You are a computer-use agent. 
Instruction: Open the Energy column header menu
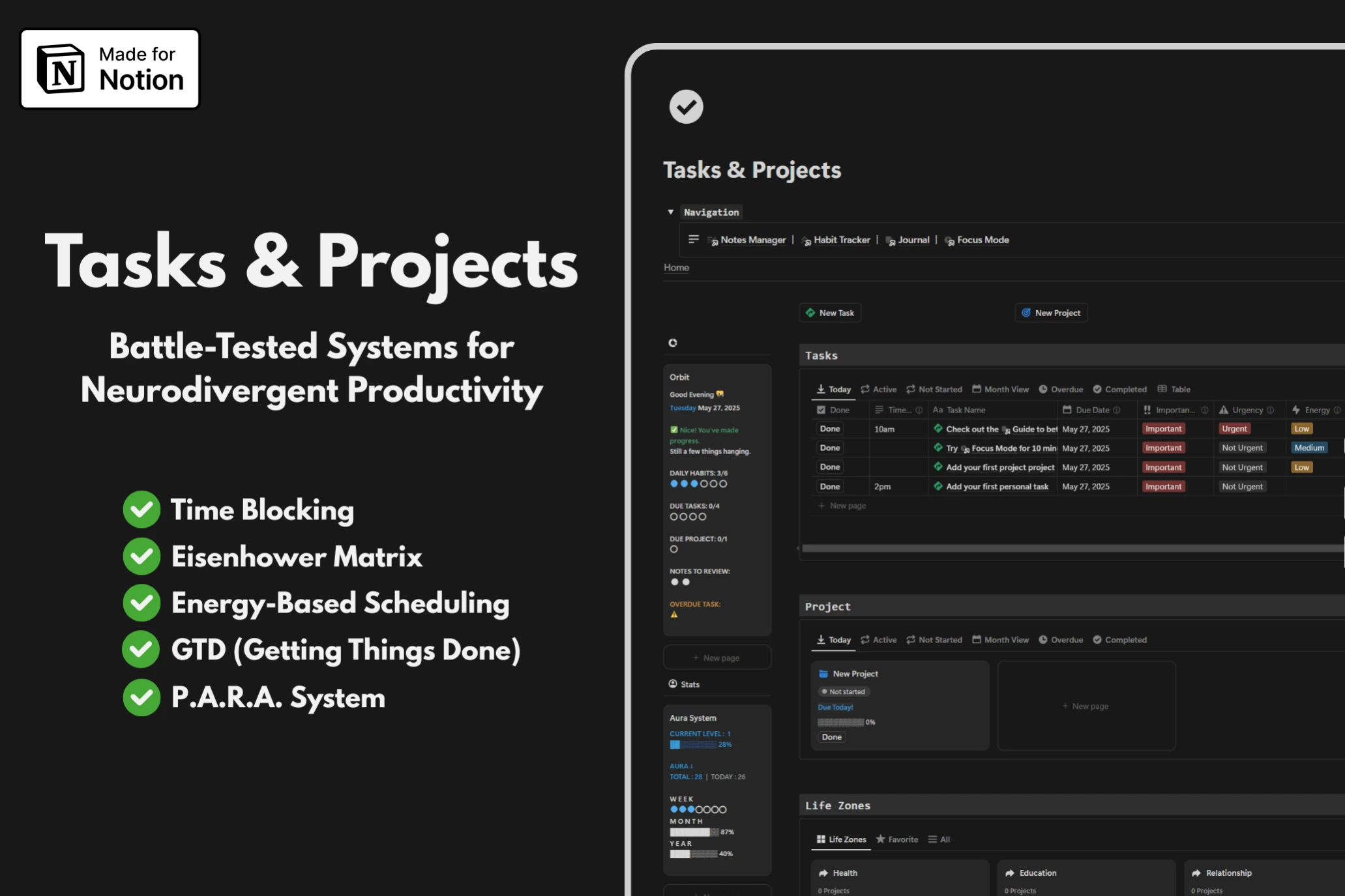pos(1315,410)
